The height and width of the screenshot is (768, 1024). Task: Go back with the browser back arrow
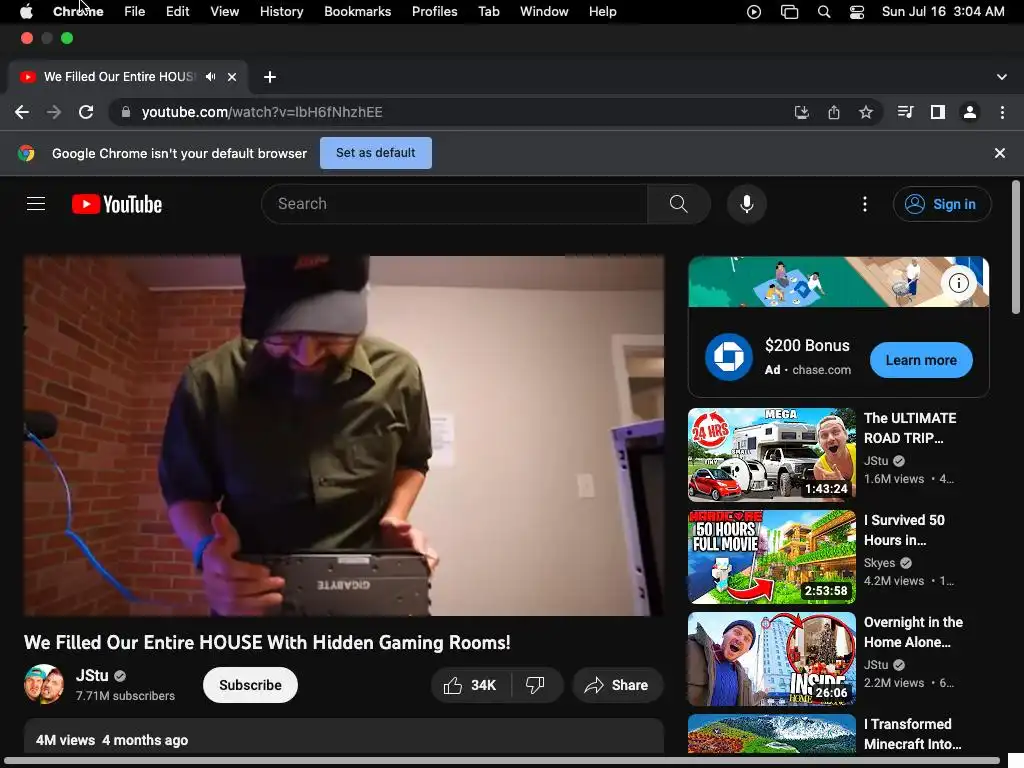point(22,112)
